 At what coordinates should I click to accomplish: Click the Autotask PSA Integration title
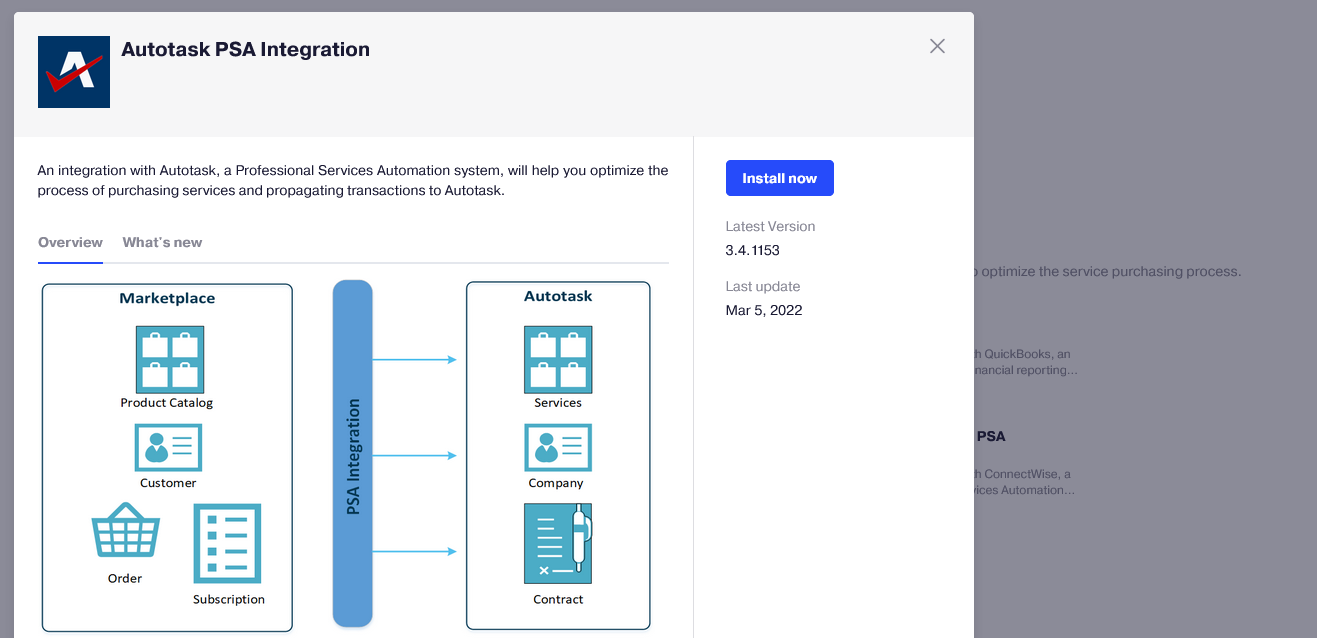245,49
